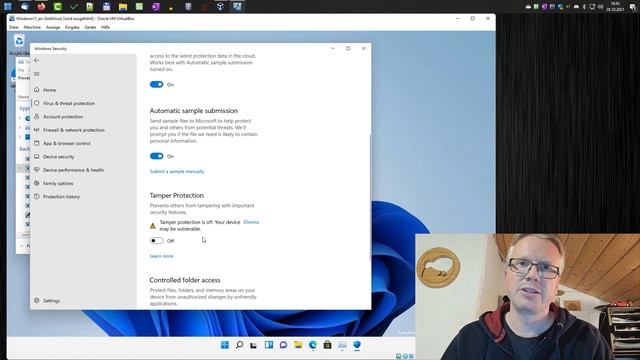This screenshot has height=360, width=640.
Task: Open the host clock and date
Action: 616,7
